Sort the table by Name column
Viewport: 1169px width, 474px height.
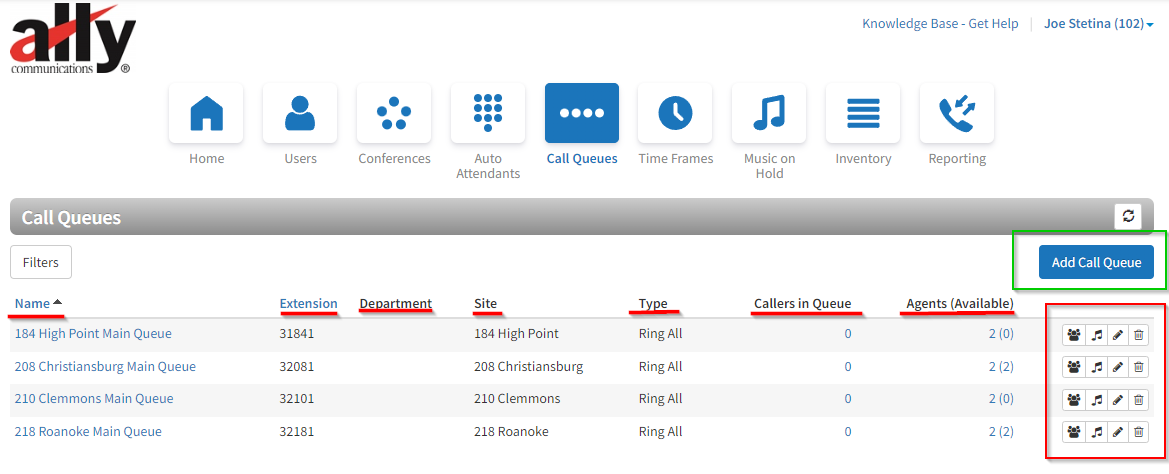pos(32,303)
